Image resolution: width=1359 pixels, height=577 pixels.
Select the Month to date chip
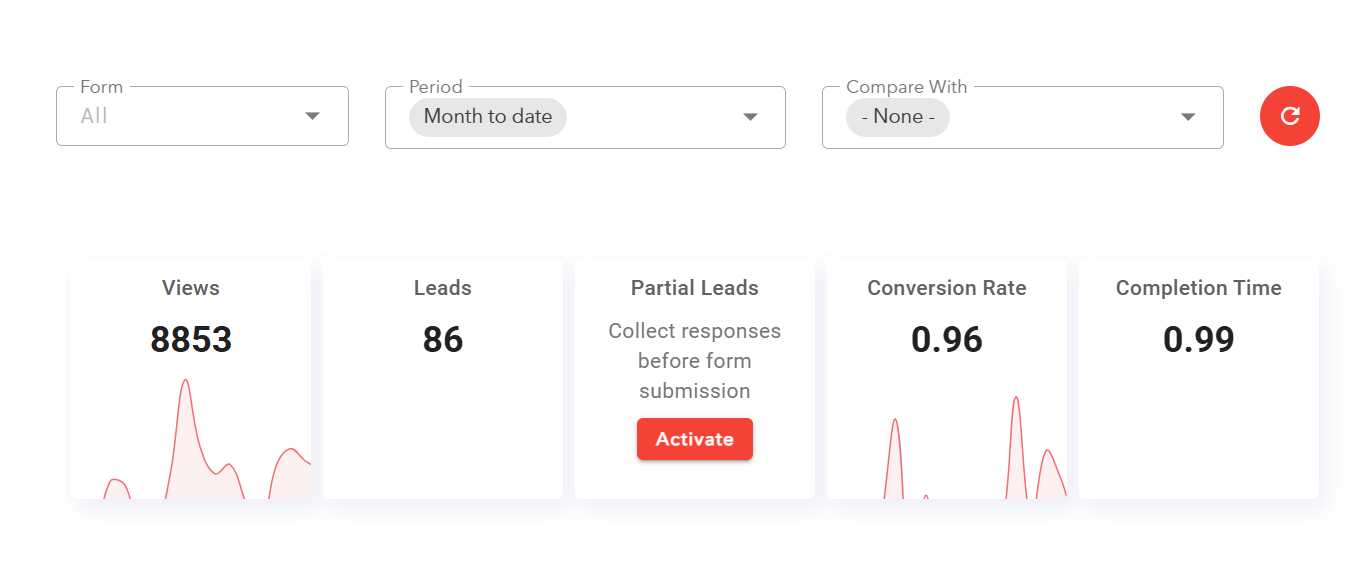pos(488,117)
